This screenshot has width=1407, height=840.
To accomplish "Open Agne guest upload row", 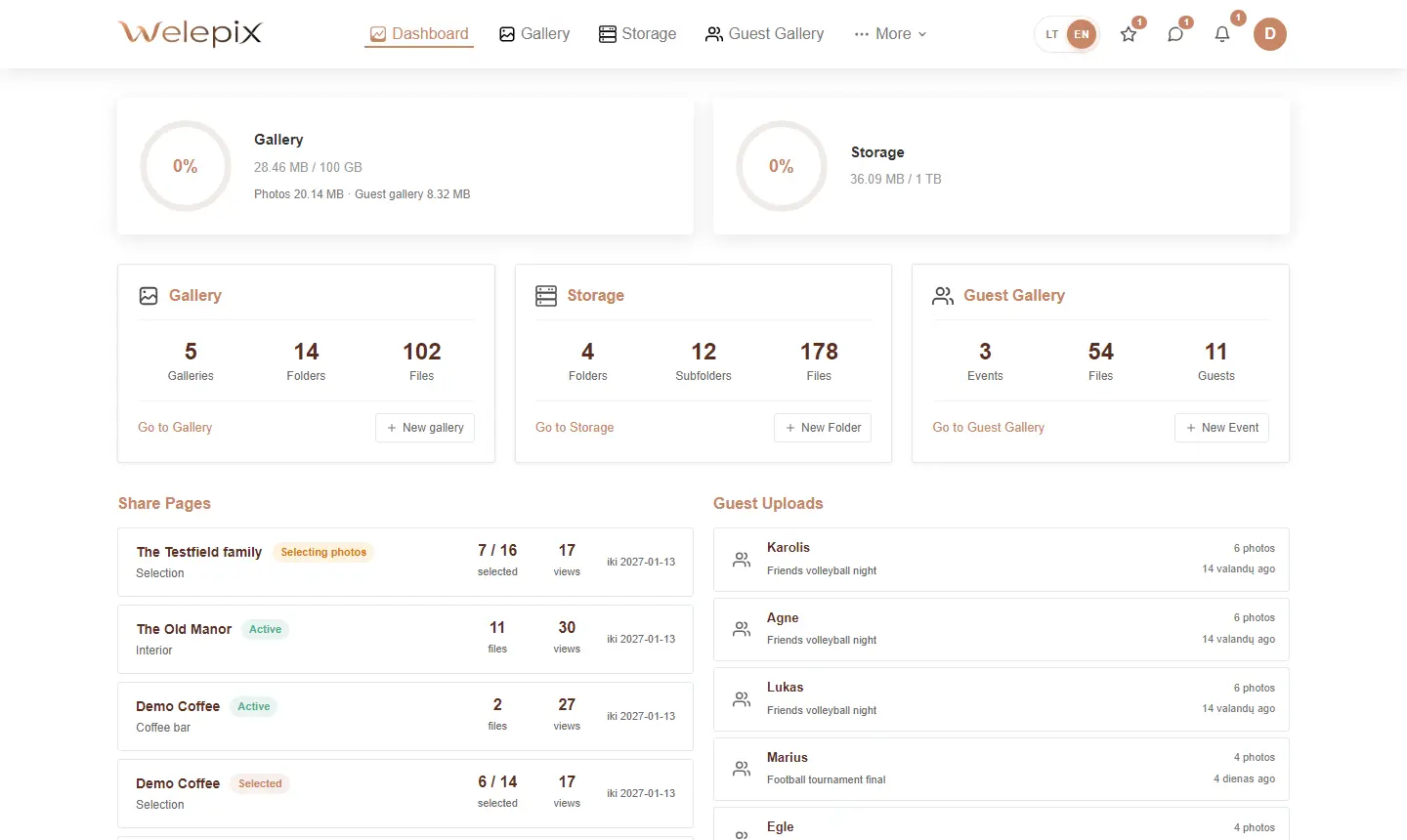I will (x=1002, y=629).
